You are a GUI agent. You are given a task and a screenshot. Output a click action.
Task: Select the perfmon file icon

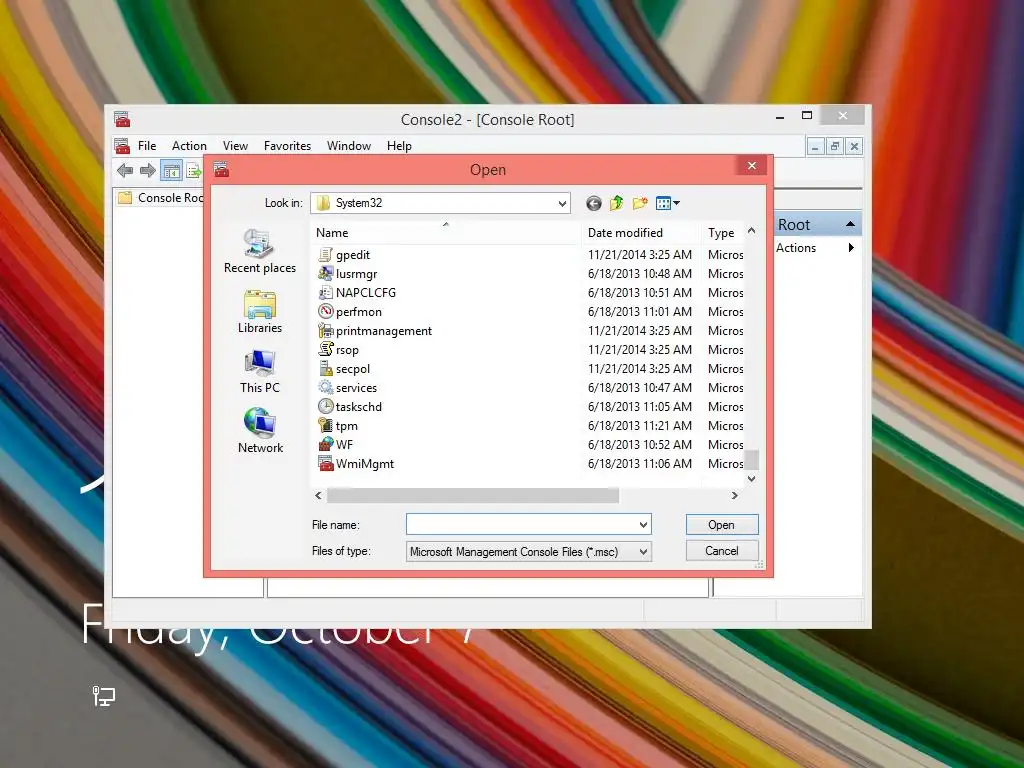[325, 312]
